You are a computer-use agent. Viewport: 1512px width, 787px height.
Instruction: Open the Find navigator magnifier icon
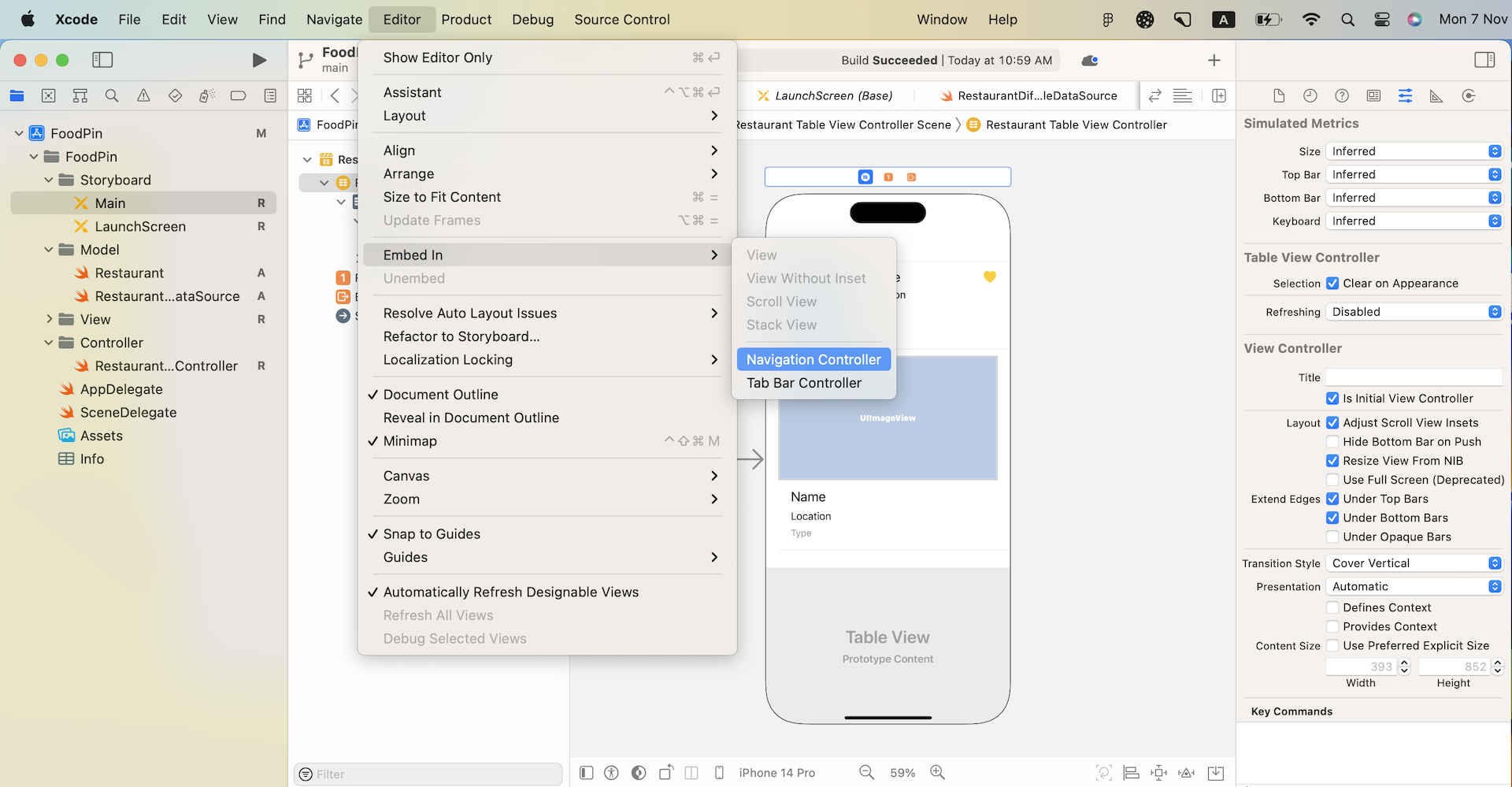111,95
